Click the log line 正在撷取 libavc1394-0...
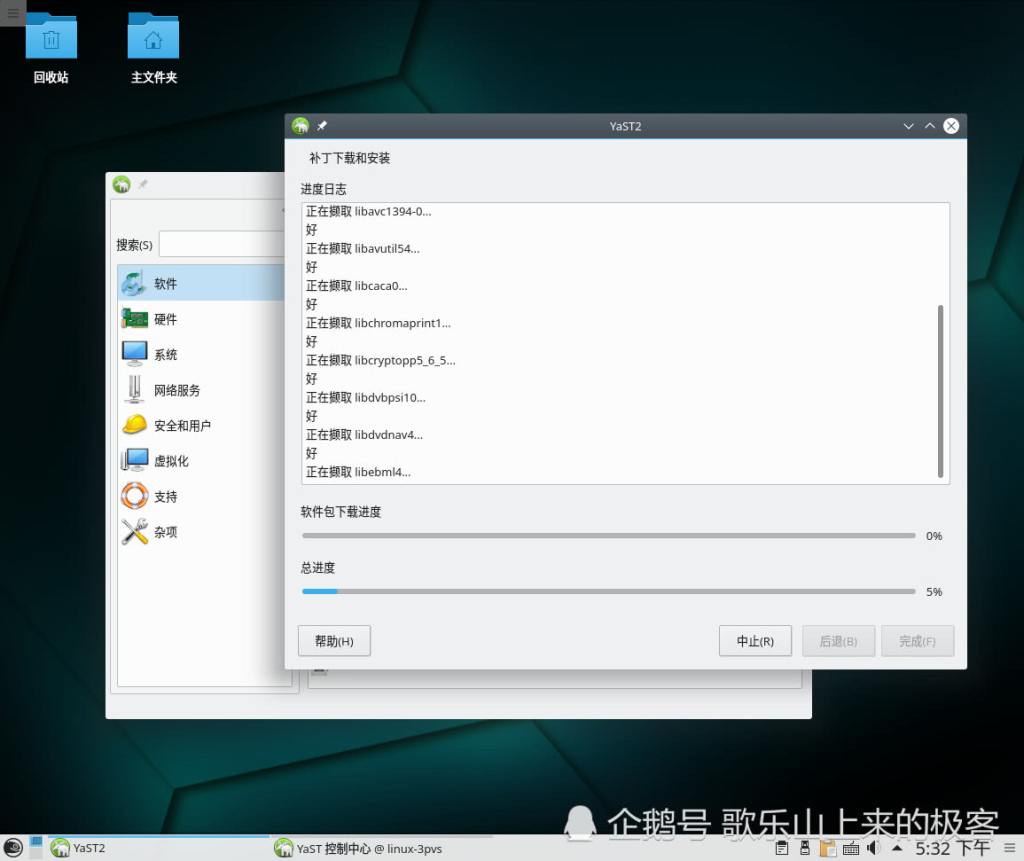1024x861 pixels. coord(368,211)
